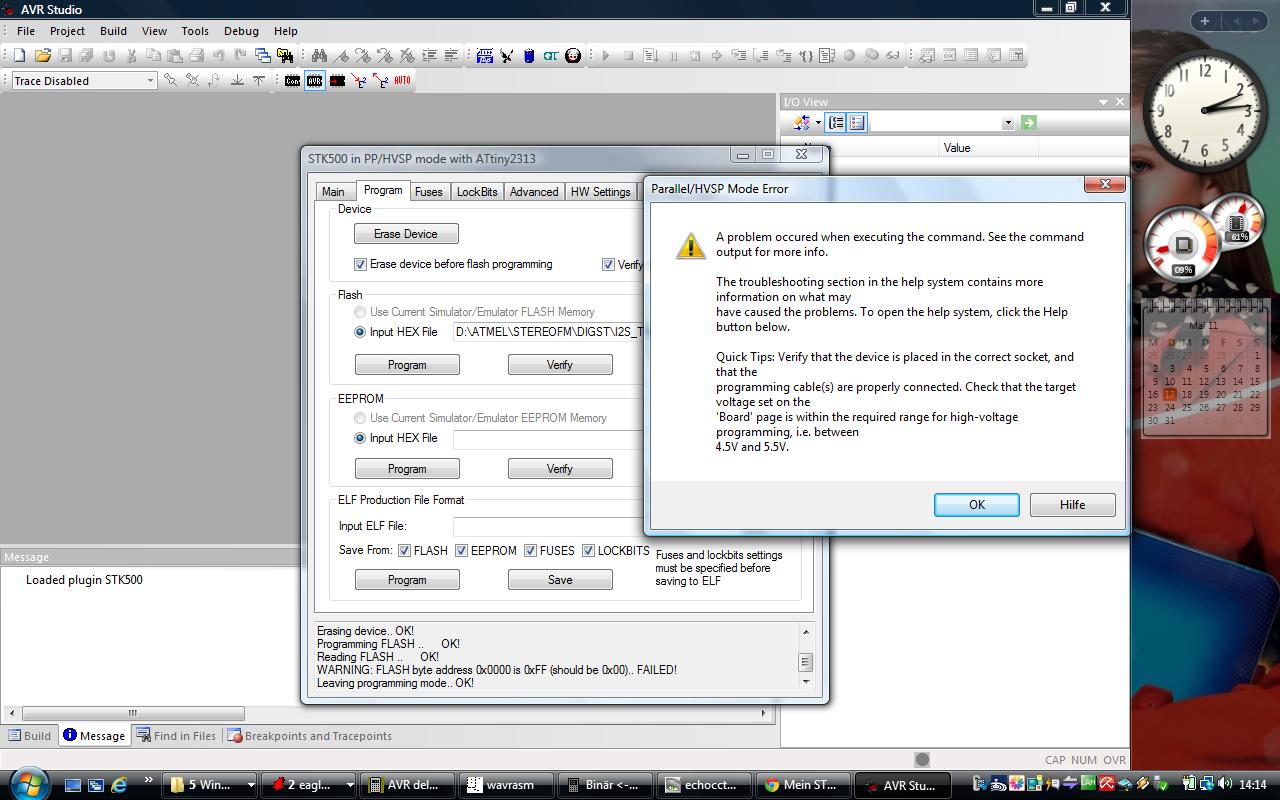Toggle FLASH checkbox under Save From
Viewport: 1280px width, 800px height.
404,550
